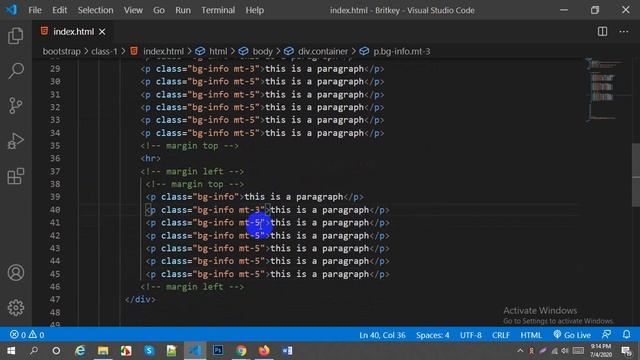Viewport: 640px width, 360px height.
Task: Click the hr tag on line 36
Action: click(x=151, y=158)
